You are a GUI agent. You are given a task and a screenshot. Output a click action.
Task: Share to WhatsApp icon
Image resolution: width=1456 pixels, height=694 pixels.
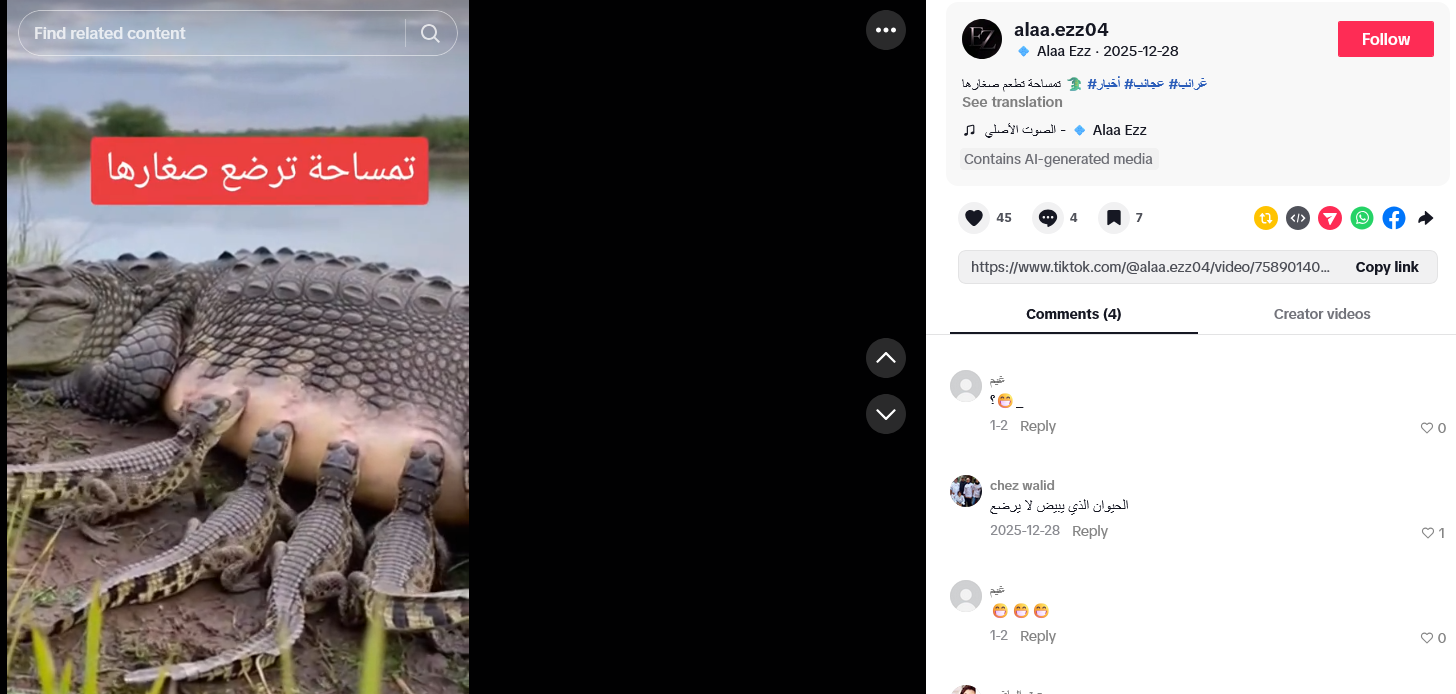point(1362,218)
